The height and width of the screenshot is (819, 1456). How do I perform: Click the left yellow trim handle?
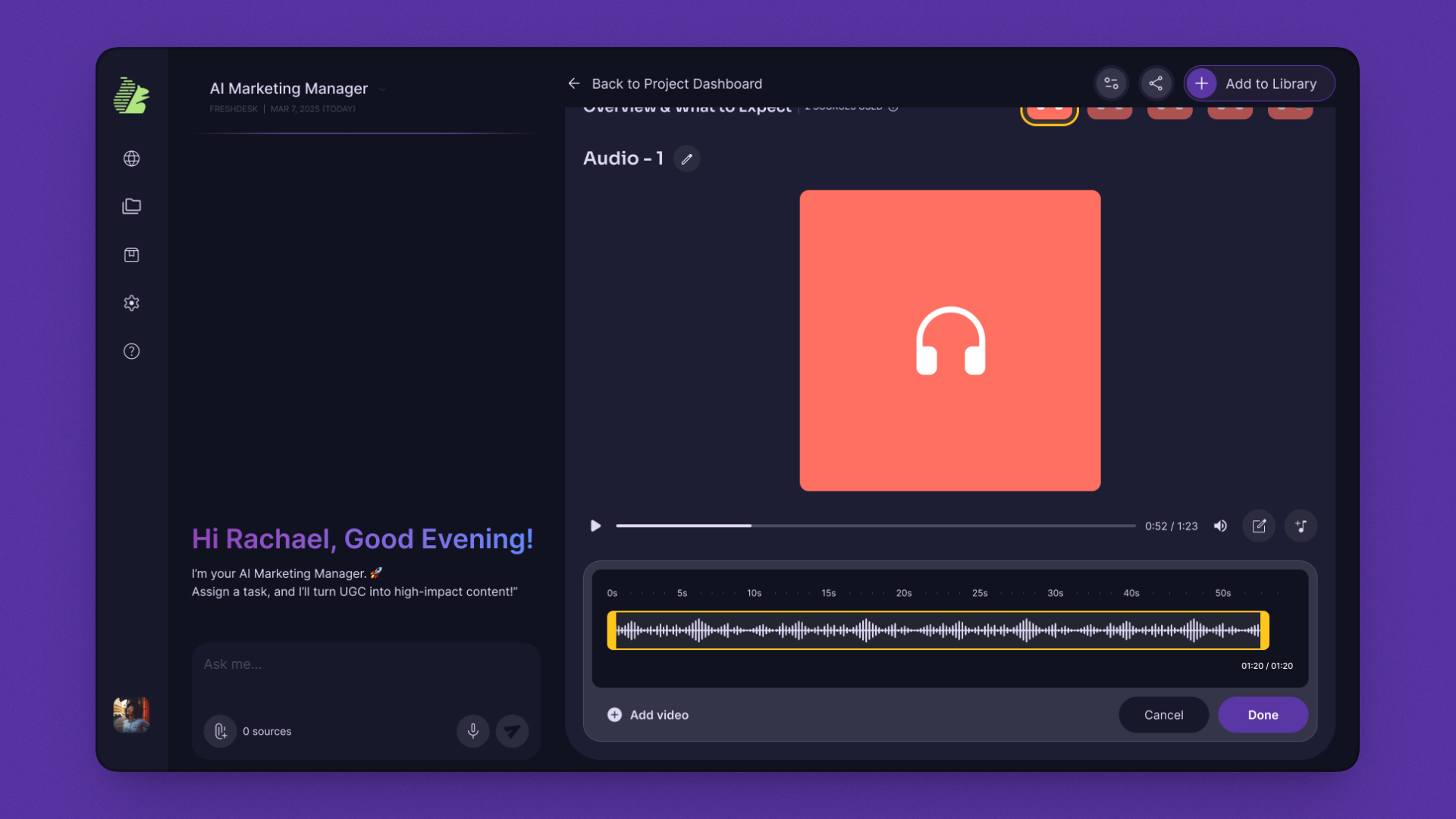tap(611, 630)
